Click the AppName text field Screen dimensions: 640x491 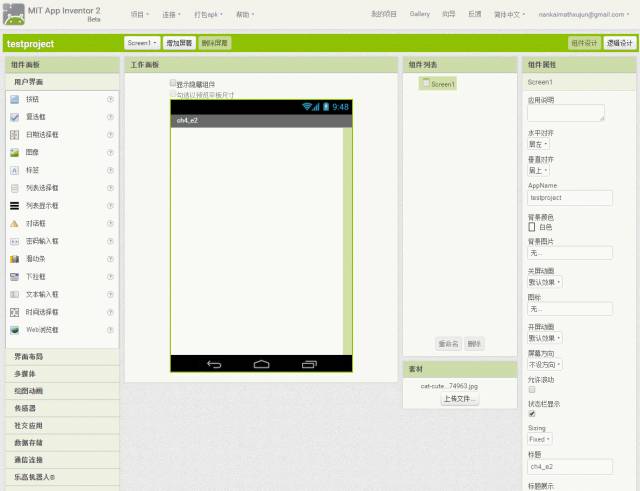[x=569, y=198]
